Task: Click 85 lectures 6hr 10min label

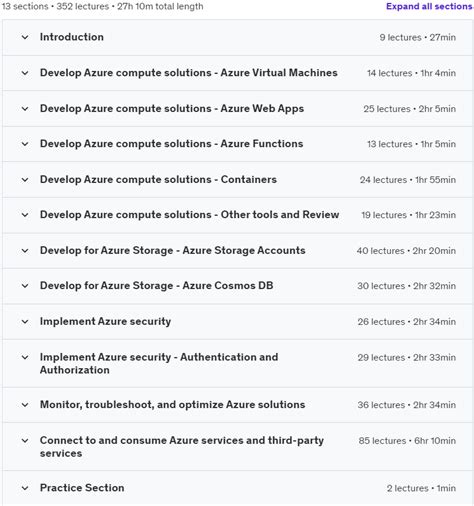Action: tap(407, 441)
